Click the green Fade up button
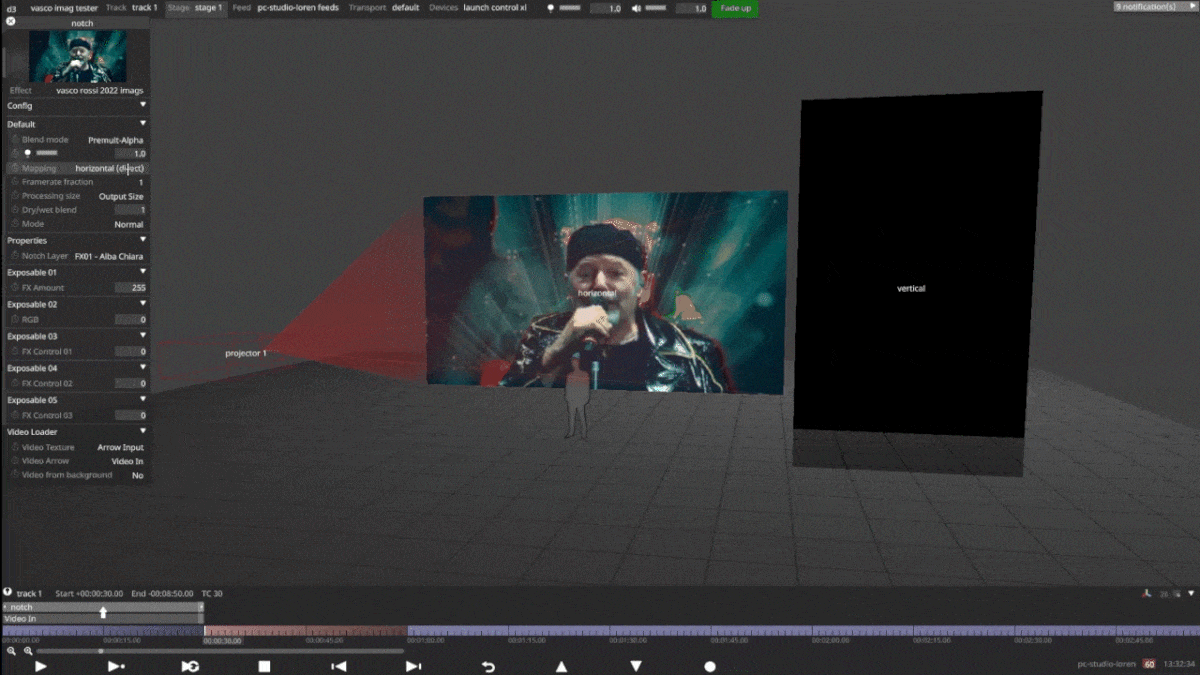1200x675 pixels. click(735, 8)
